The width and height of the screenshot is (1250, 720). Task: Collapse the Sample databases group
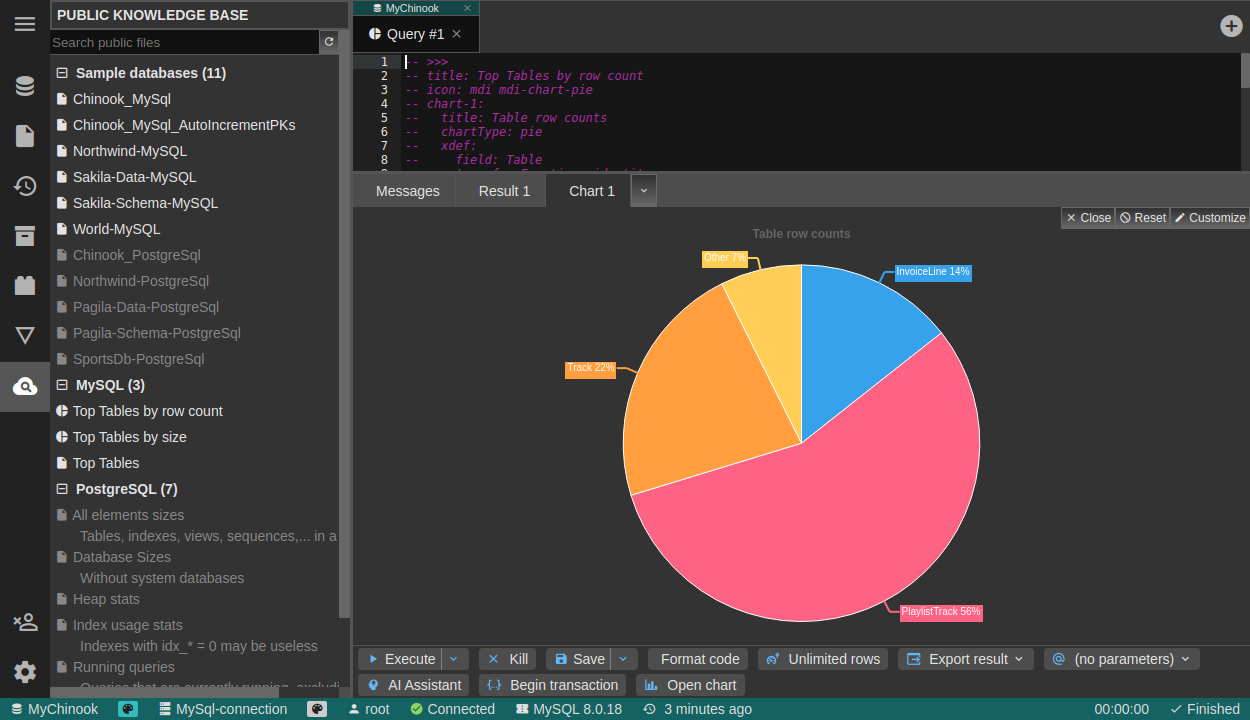pyautogui.click(x=62, y=73)
